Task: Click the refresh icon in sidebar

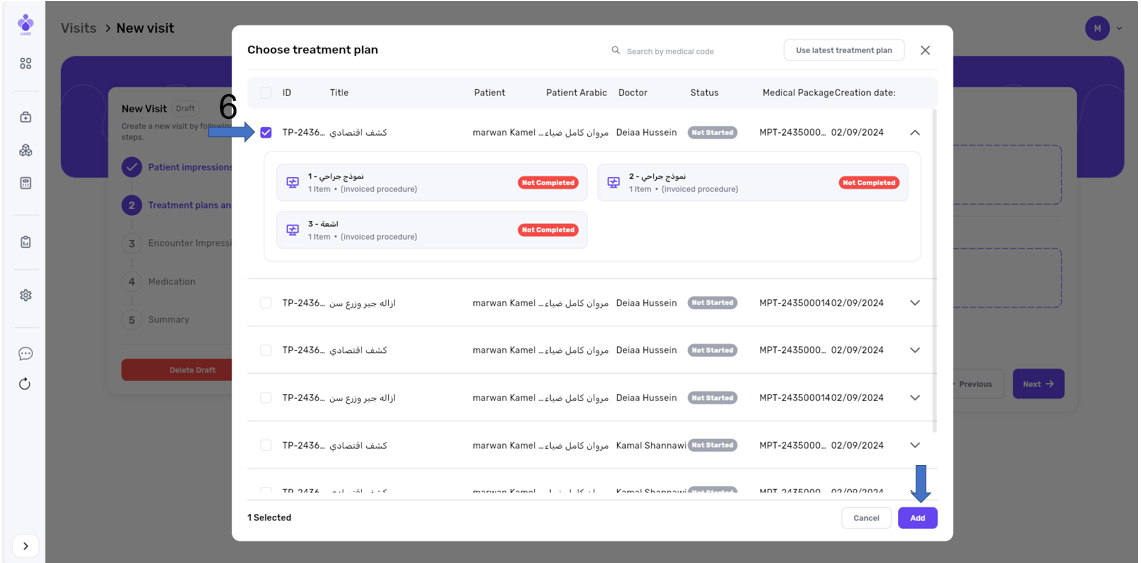Action: [x=25, y=384]
